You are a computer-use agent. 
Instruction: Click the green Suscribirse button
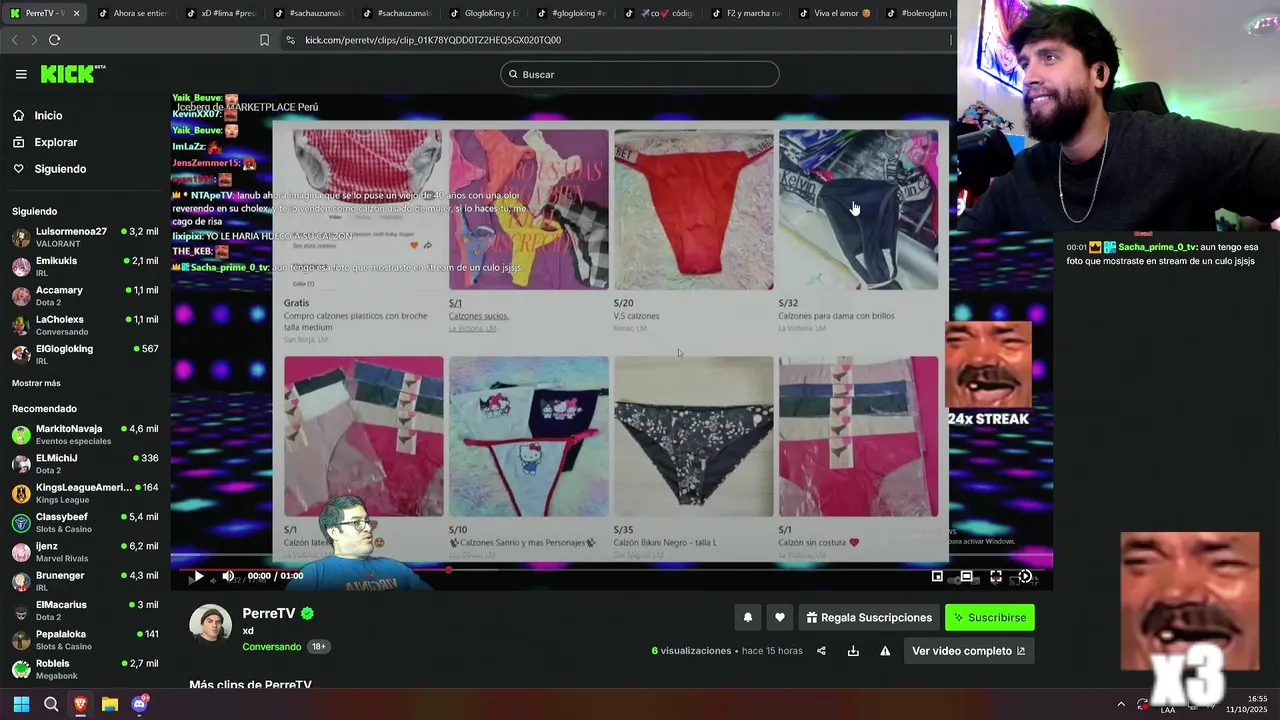990,618
